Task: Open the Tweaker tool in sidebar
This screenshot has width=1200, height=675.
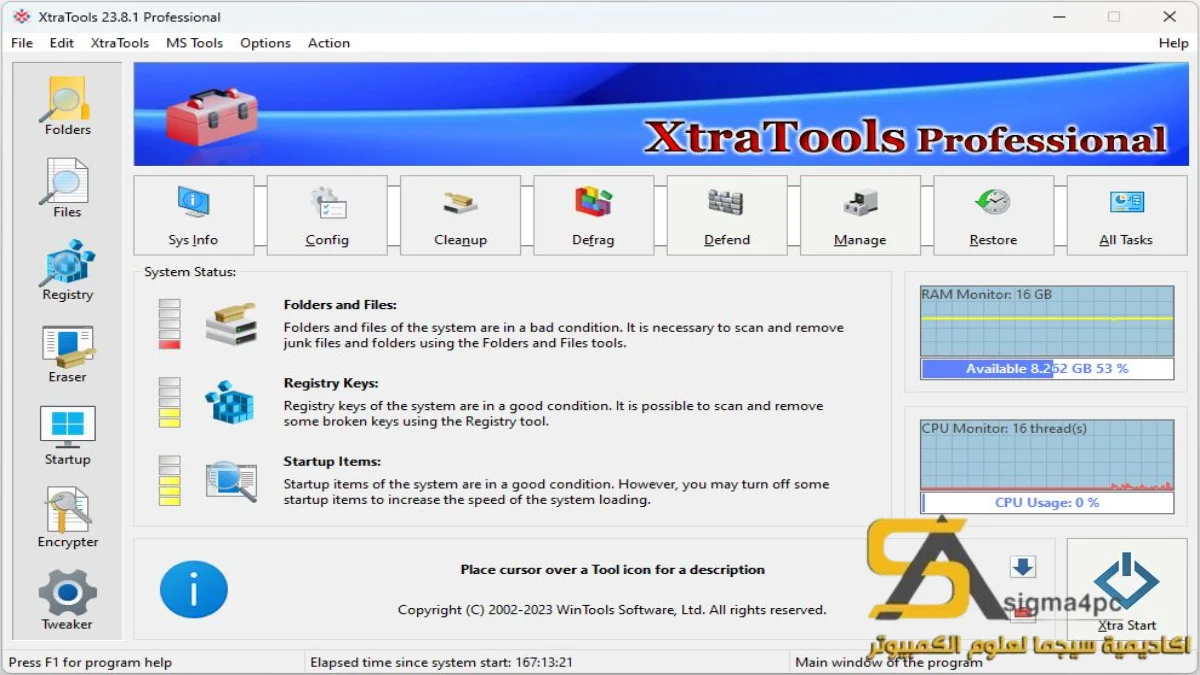Action: click(x=67, y=600)
